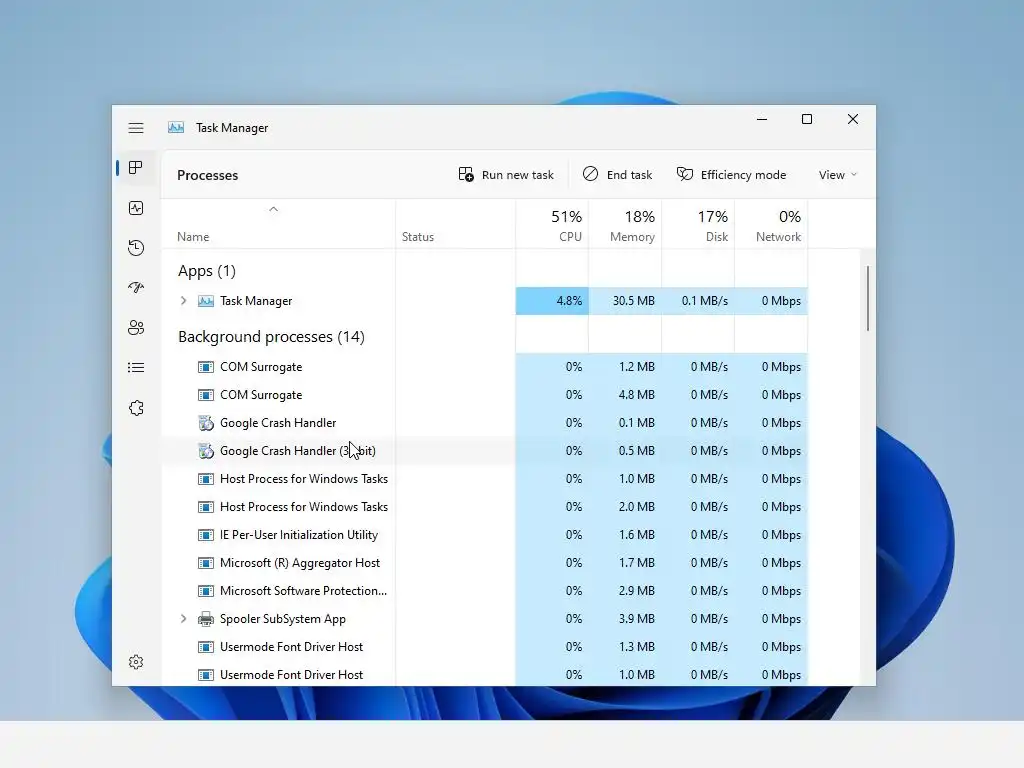
Task: Click Task Manager's 0.1 MB/s disk cell
Action: pyautogui.click(x=699, y=301)
